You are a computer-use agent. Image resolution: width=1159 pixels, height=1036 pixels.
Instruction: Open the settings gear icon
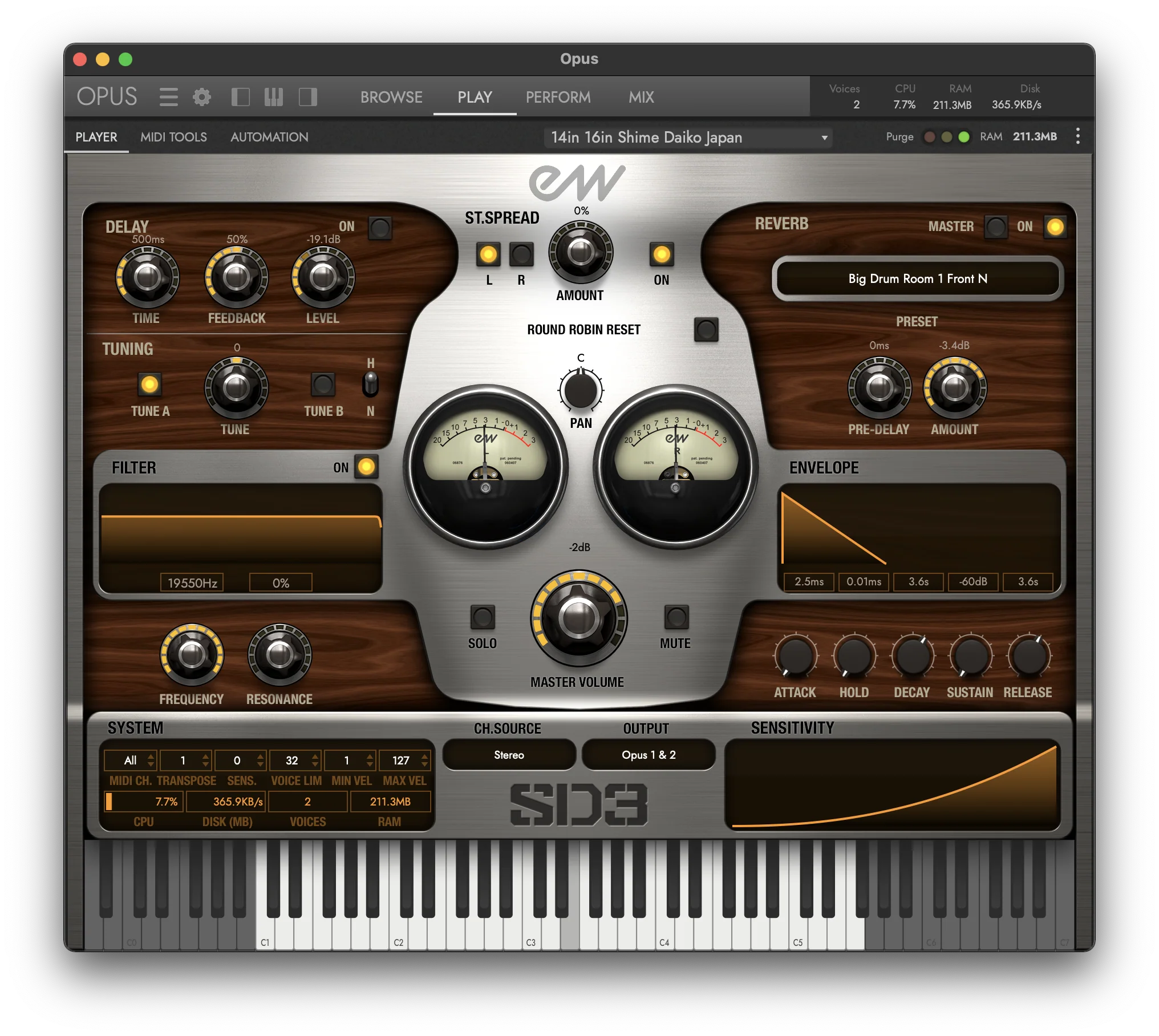pos(201,97)
